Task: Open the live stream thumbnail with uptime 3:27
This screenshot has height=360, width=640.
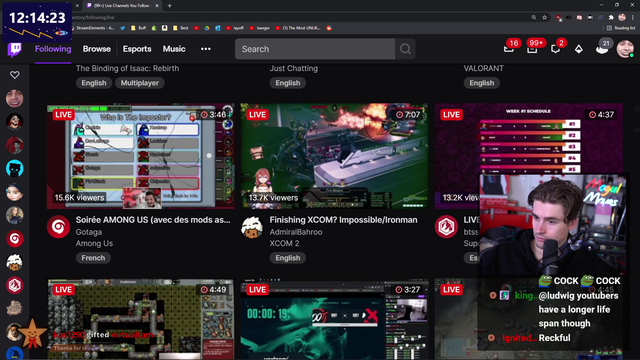Action: coord(334,319)
